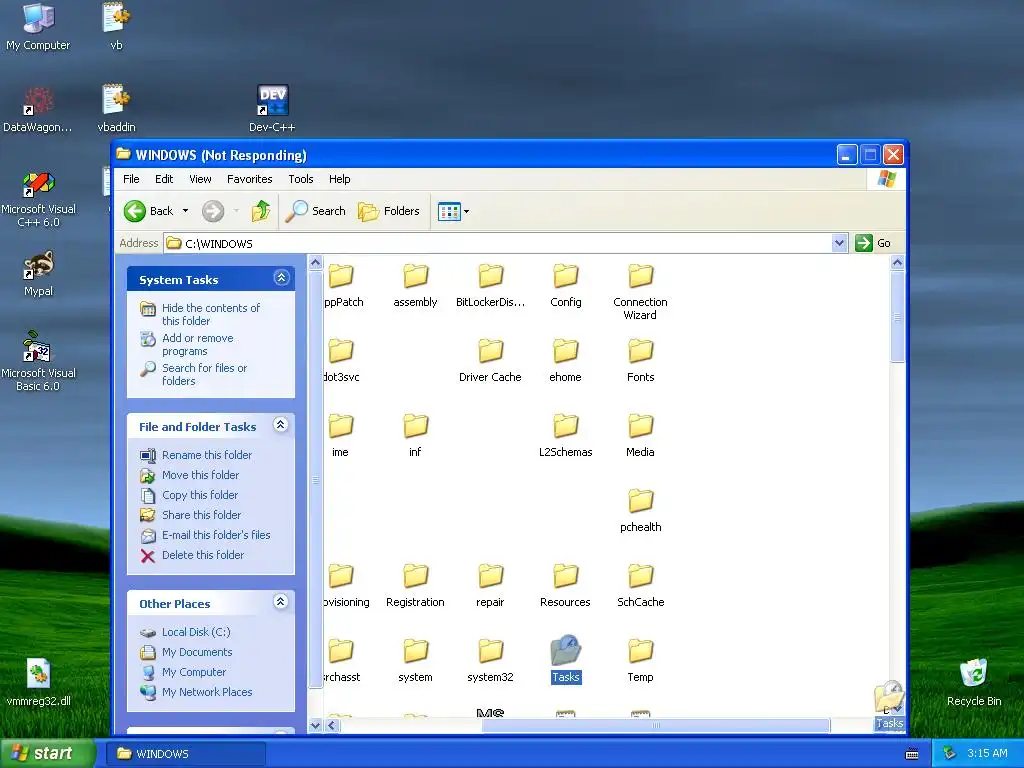
Task: Select the Driver Cache folder
Action: point(490,360)
